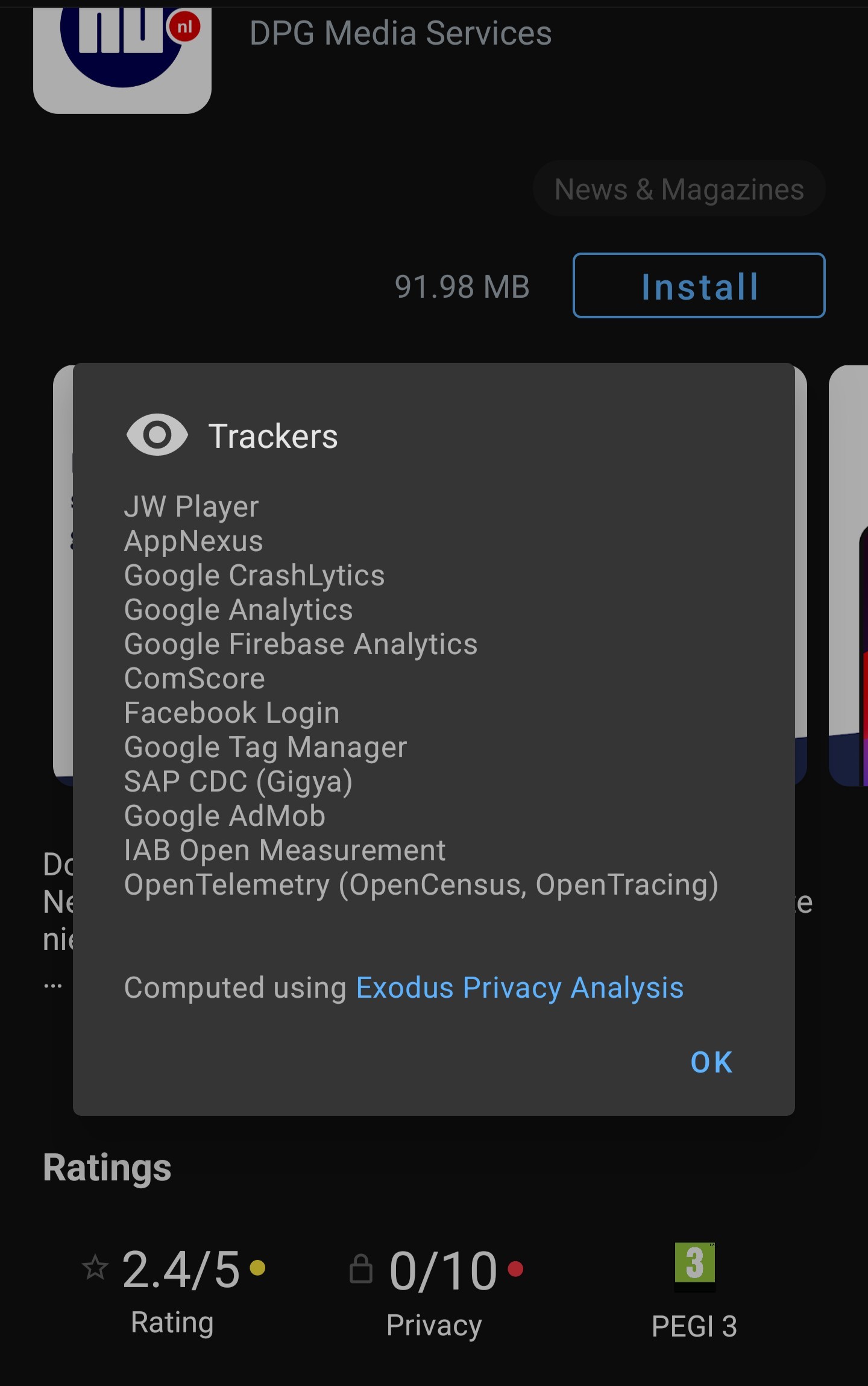Select the Facebook Login tracker entry

232,713
